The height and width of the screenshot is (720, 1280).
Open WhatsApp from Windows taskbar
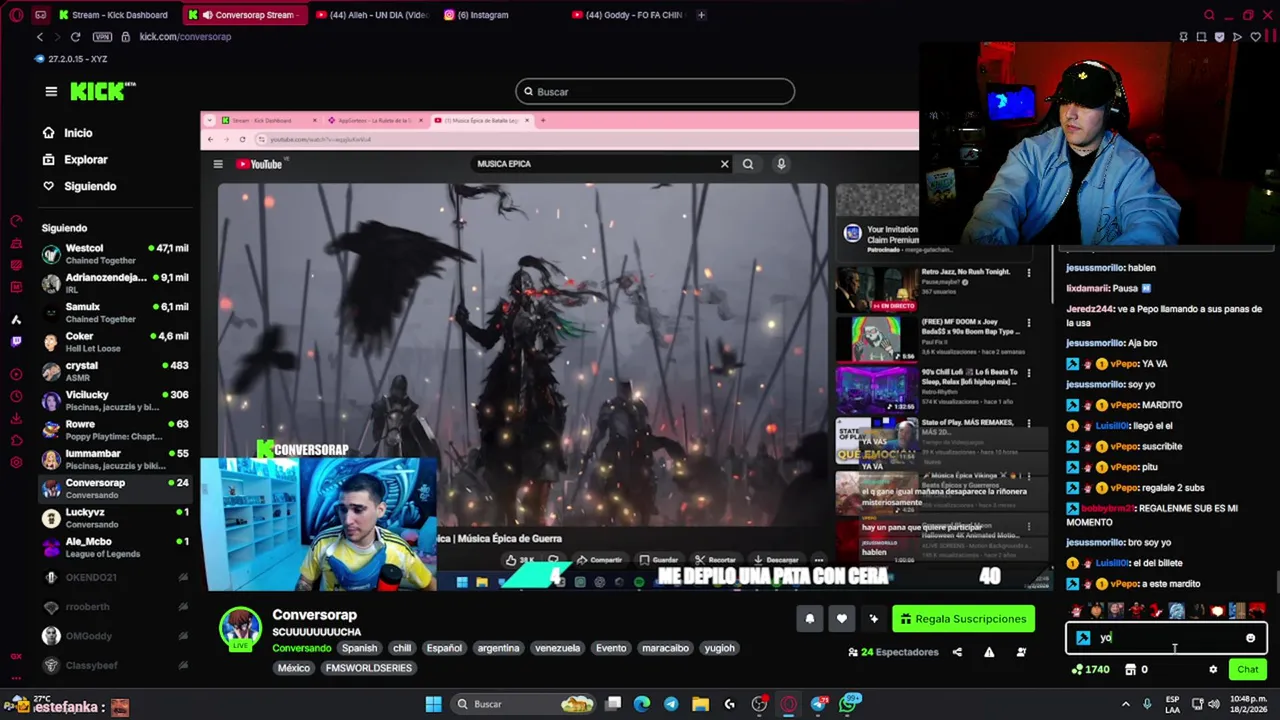point(849,704)
